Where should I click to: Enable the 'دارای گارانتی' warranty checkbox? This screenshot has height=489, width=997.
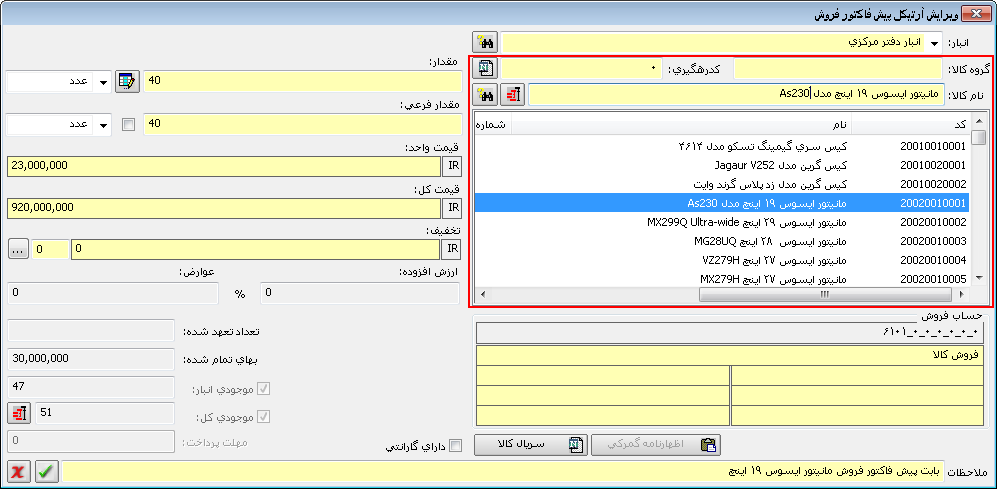tap(455, 446)
